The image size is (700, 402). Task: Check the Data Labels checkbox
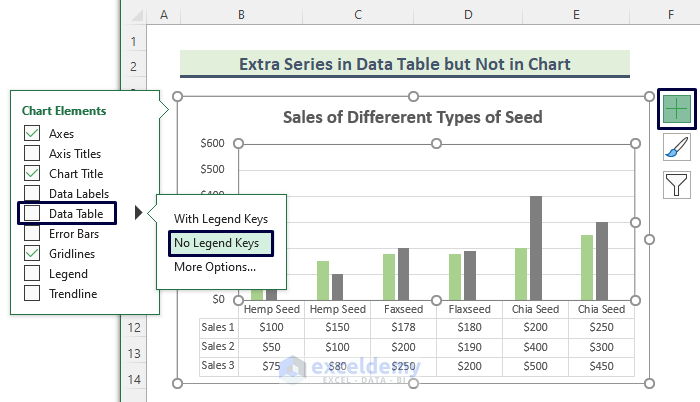pos(32,193)
